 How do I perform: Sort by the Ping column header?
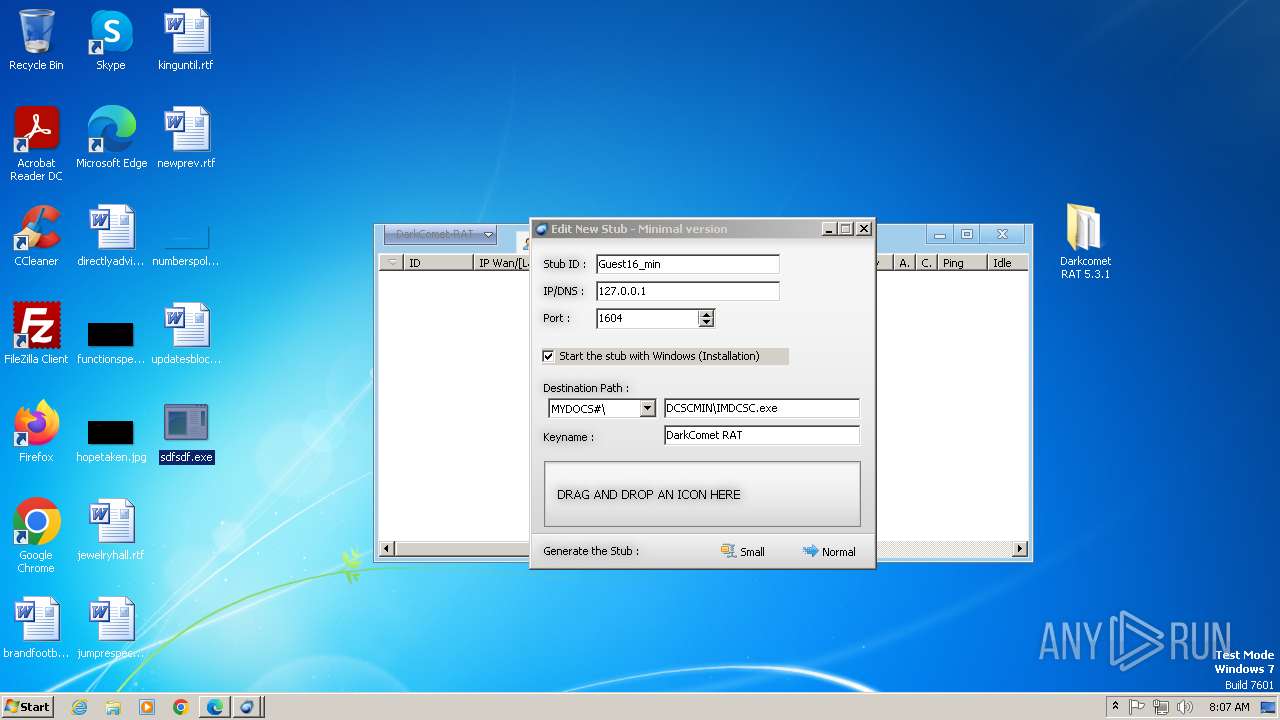click(x=962, y=263)
